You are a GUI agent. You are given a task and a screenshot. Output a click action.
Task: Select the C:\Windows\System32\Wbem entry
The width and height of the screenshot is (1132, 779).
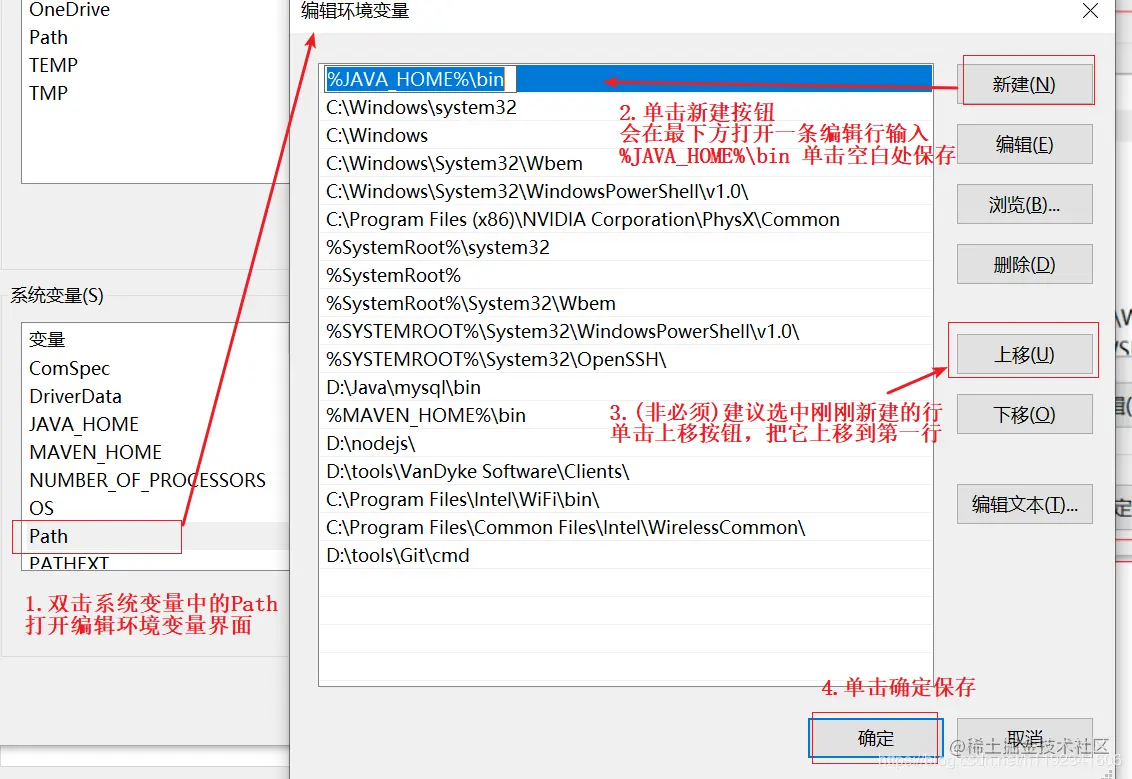[x=626, y=163]
